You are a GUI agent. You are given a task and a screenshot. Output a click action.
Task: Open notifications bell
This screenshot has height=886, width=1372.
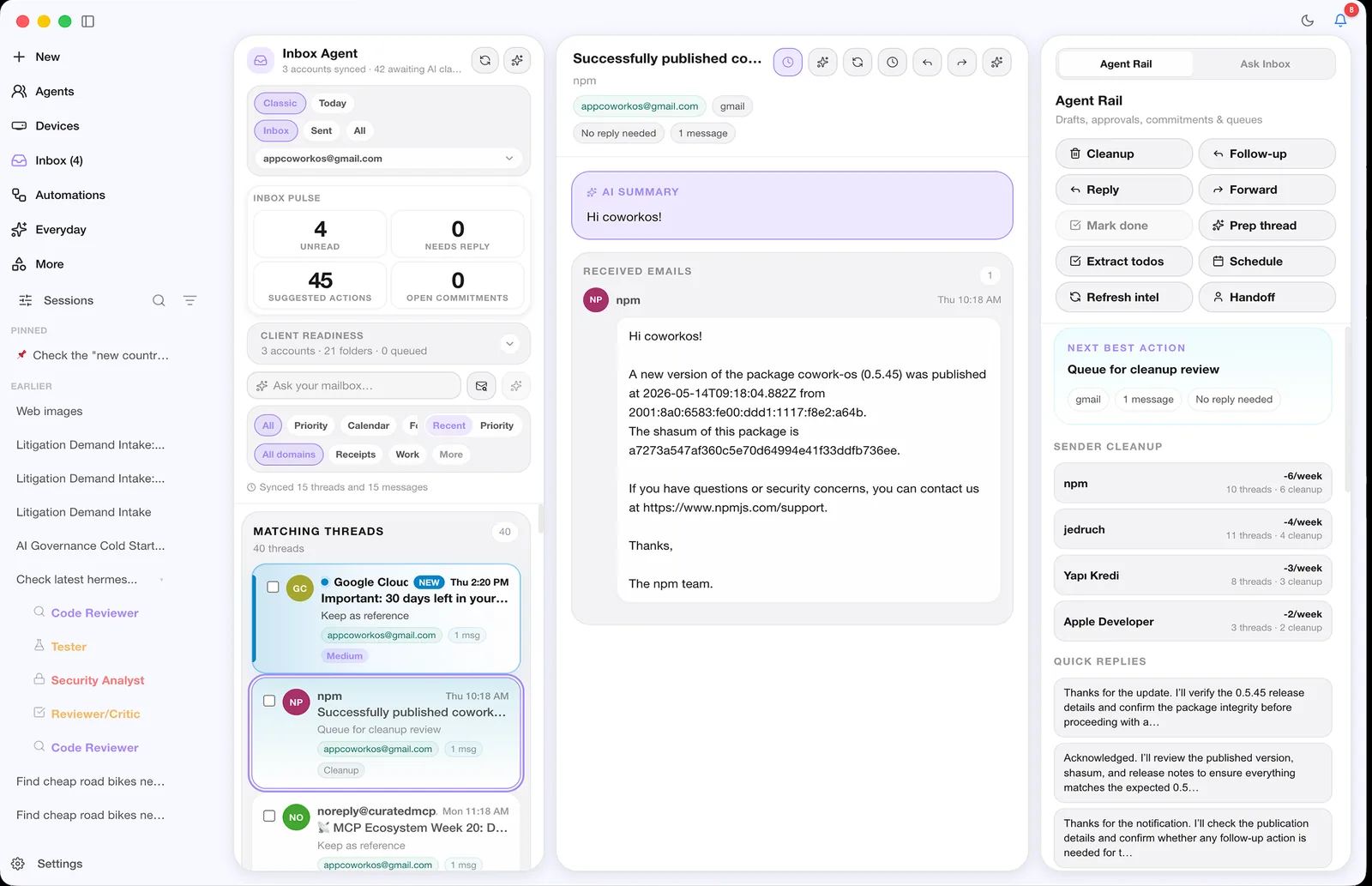coord(1340,21)
